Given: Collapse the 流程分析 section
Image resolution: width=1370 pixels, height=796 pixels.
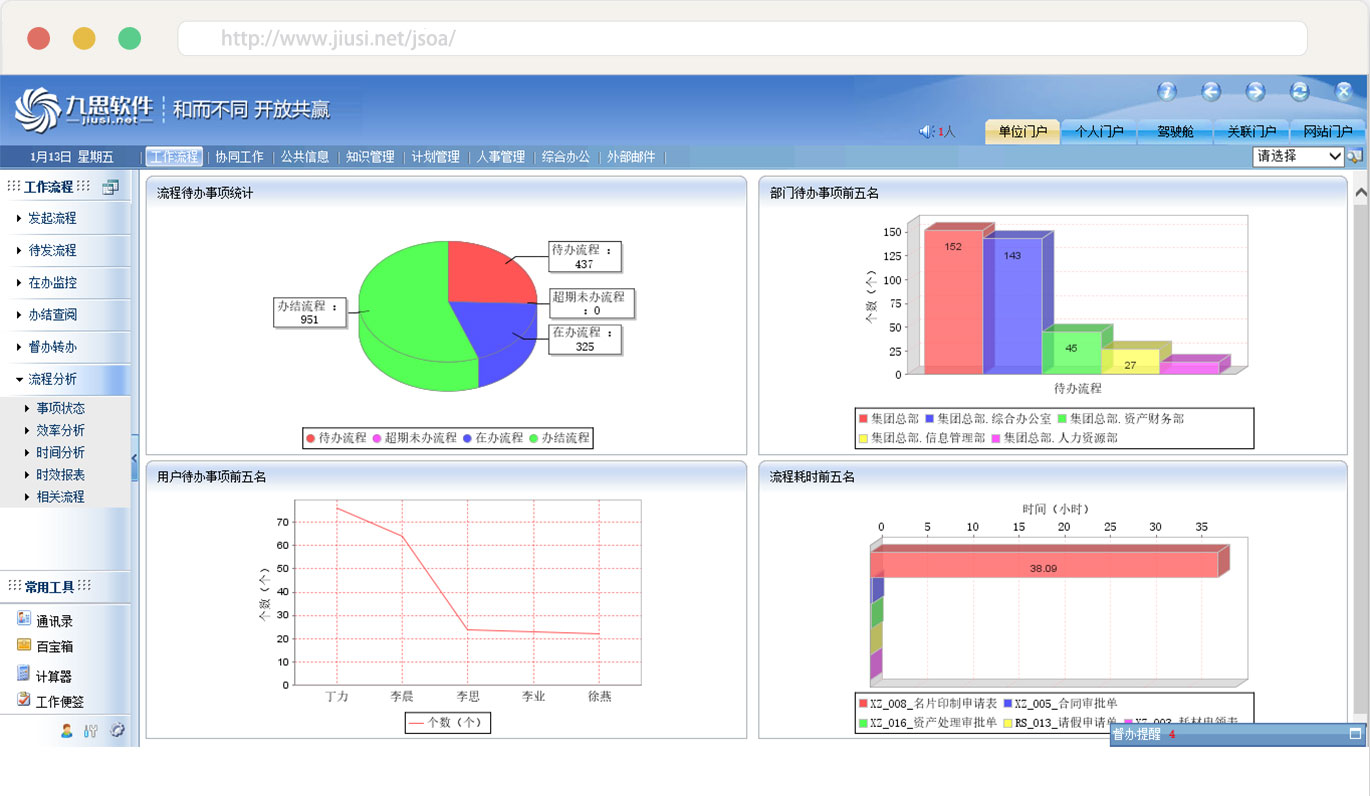Looking at the screenshot, I should [52, 379].
